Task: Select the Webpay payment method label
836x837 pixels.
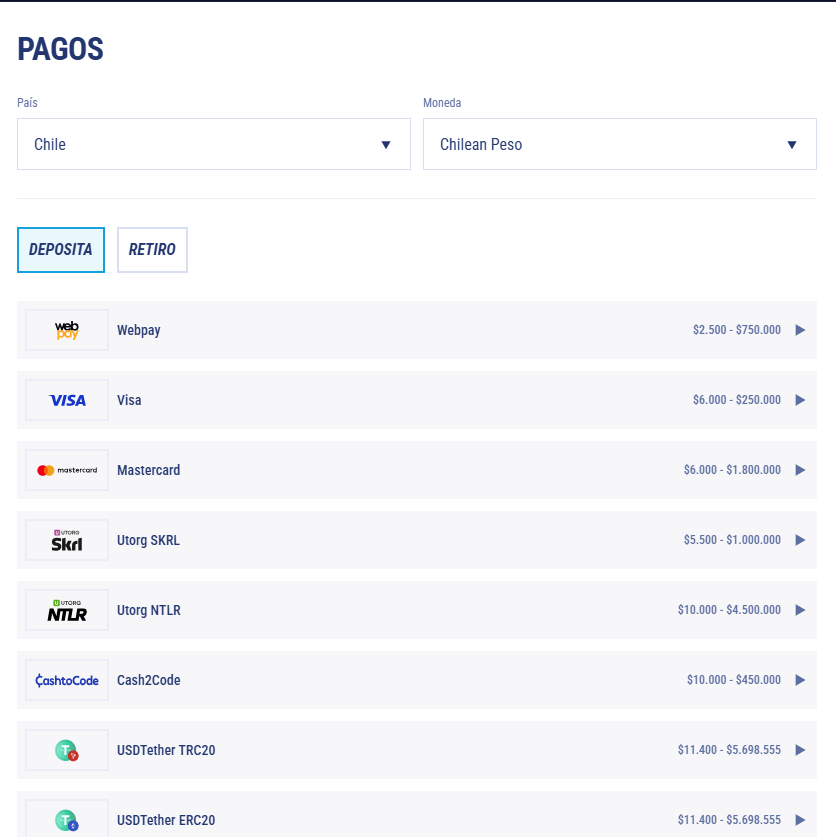Action: coord(139,330)
